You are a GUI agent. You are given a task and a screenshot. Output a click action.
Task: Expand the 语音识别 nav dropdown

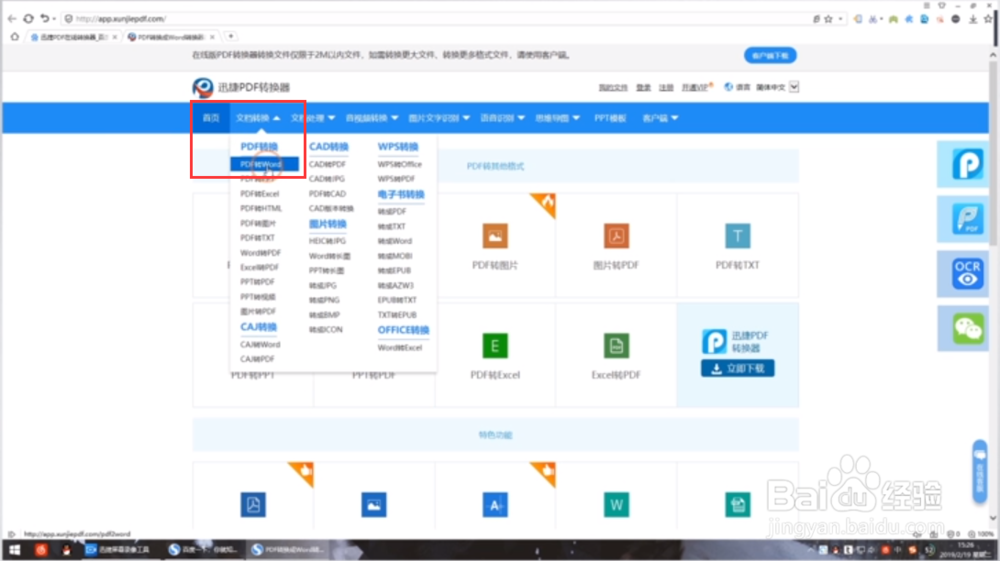pyautogui.click(x=502, y=118)
